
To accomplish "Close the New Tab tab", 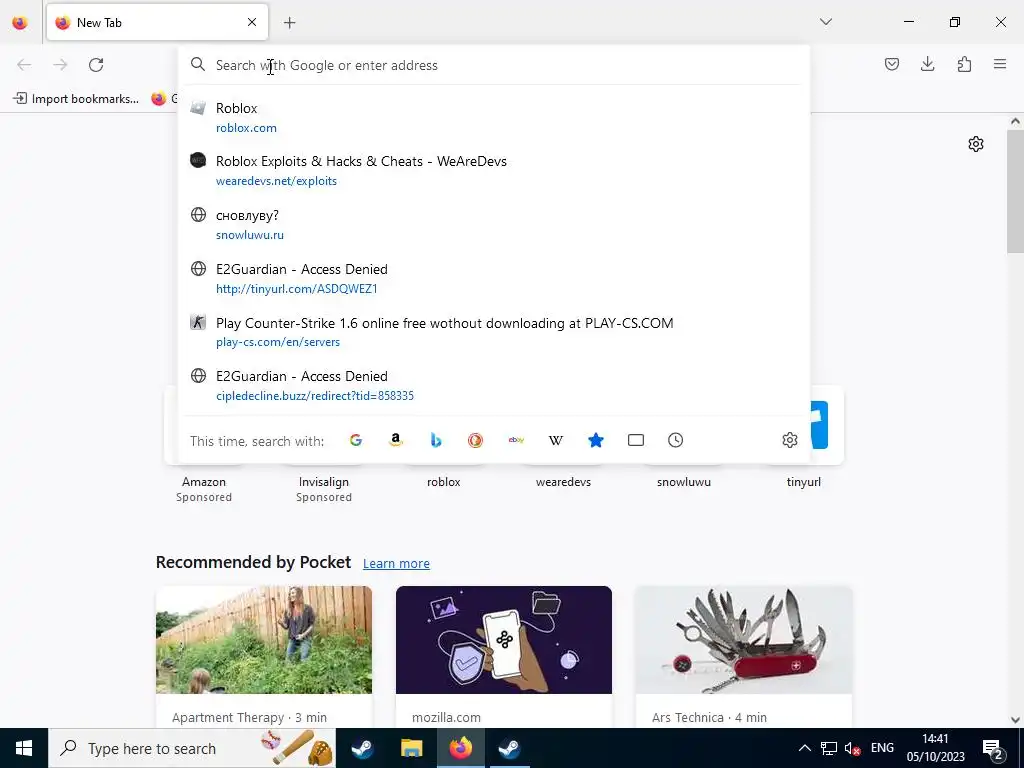I will 252,22.
